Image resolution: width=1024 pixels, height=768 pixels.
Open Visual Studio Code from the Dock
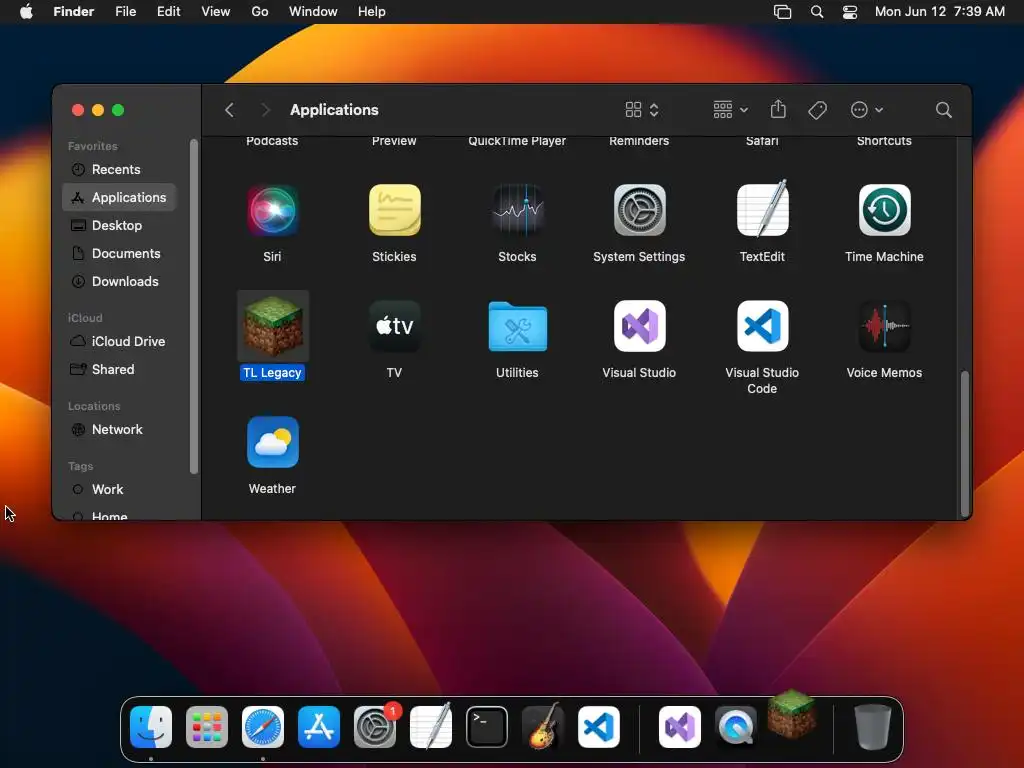click(599, 727)
